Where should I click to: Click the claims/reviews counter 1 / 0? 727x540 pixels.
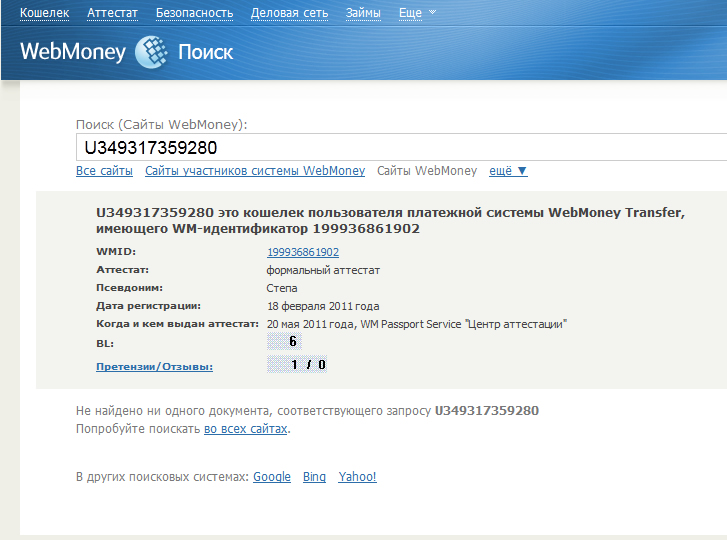pyautogui.click(x=297, y=364)
